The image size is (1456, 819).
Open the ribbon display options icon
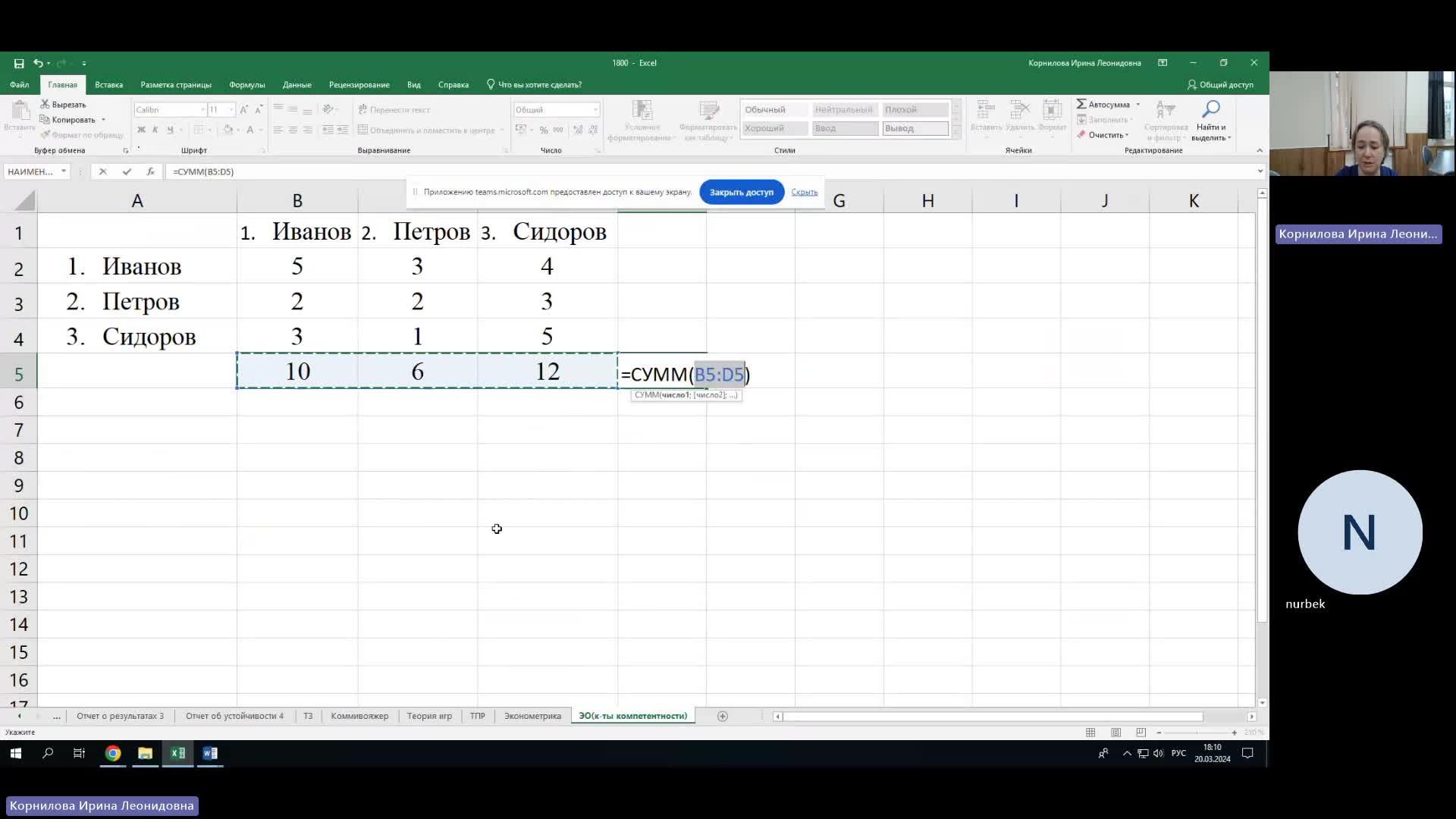[1163, 63]
